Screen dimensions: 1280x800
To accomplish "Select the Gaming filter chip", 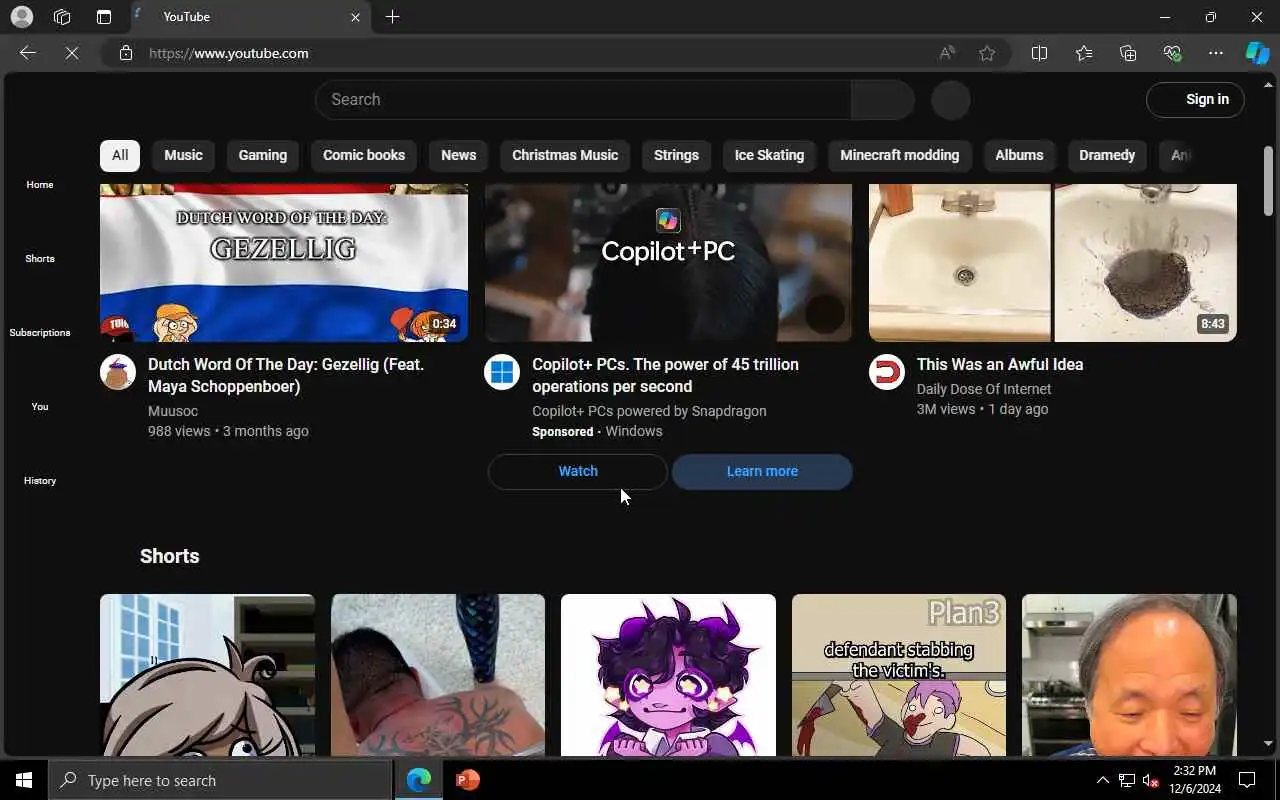I will (x=263, y=155).
